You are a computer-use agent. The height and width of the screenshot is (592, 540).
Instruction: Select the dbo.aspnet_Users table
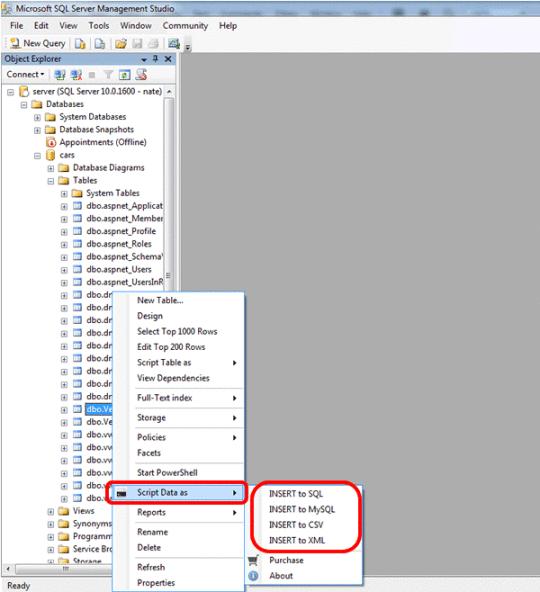click(x=119, y=270)
